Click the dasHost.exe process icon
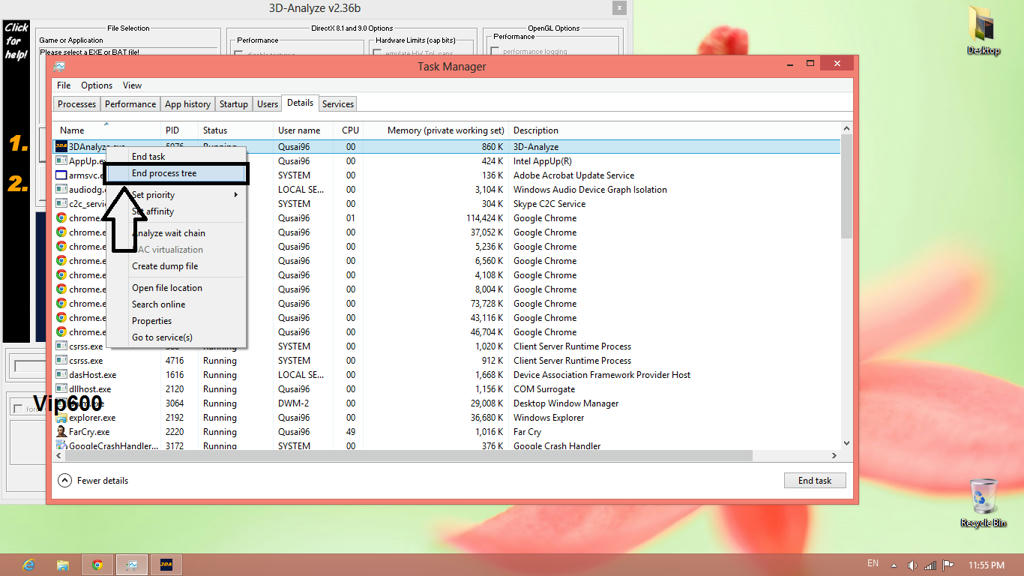Viewport: 1024px width, 576px height. (x=61, y=375)
